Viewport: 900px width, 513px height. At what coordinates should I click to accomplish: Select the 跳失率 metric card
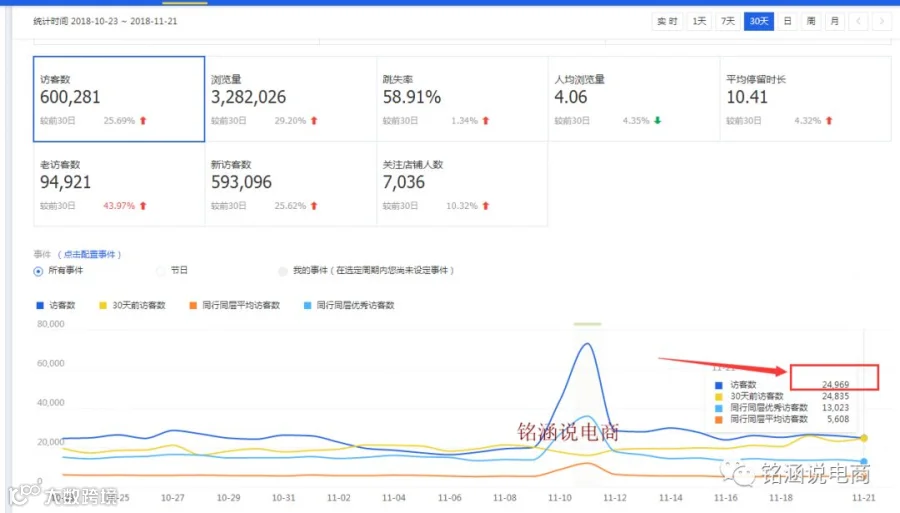click(x=463, y=99)
